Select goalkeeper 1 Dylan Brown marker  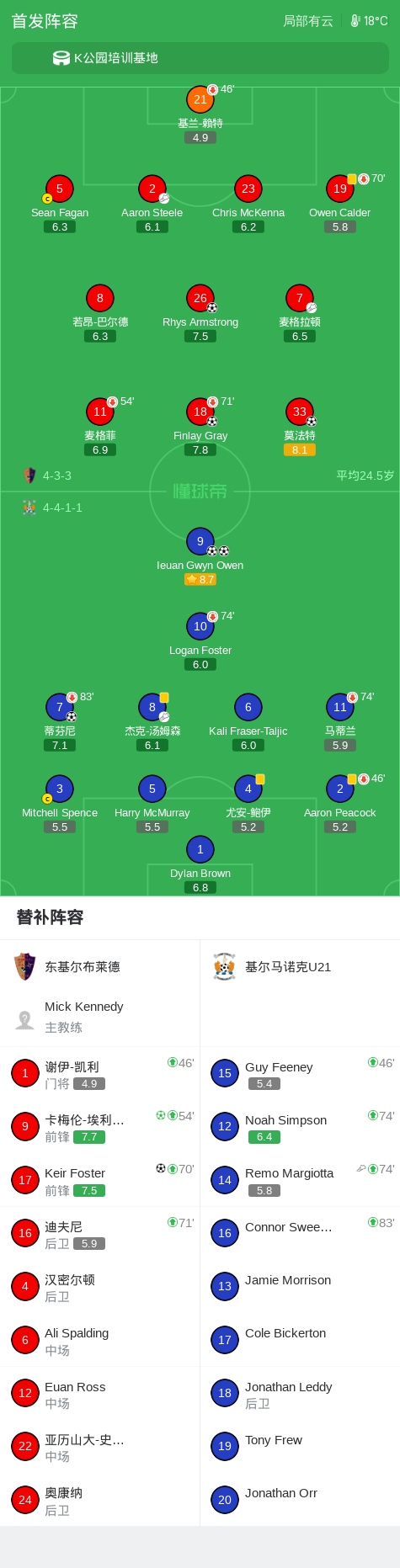[200, 849]
